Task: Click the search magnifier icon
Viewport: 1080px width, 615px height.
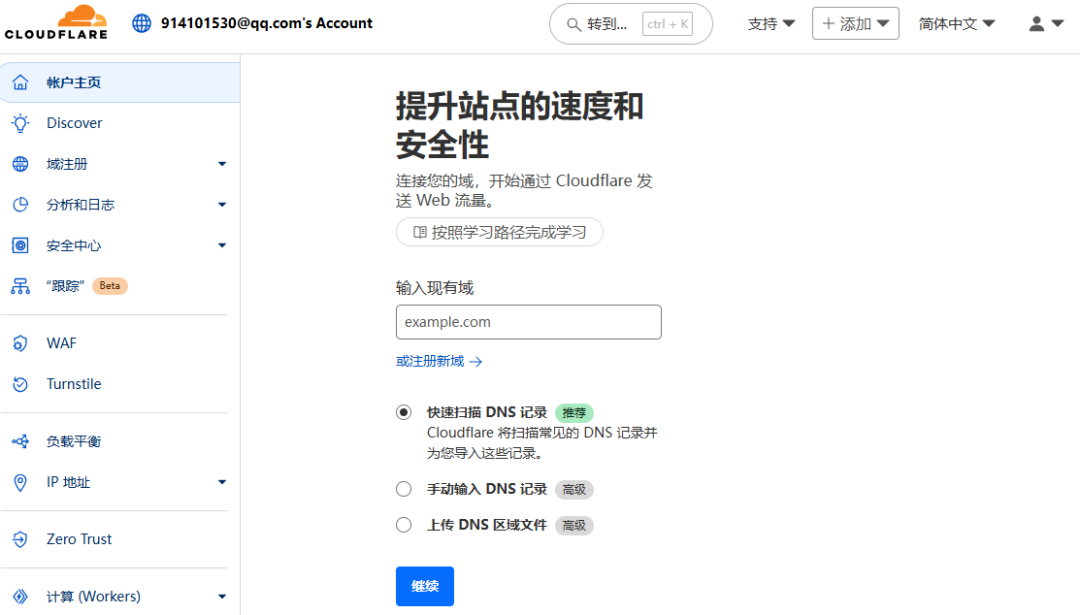Action: coord(573,25)
